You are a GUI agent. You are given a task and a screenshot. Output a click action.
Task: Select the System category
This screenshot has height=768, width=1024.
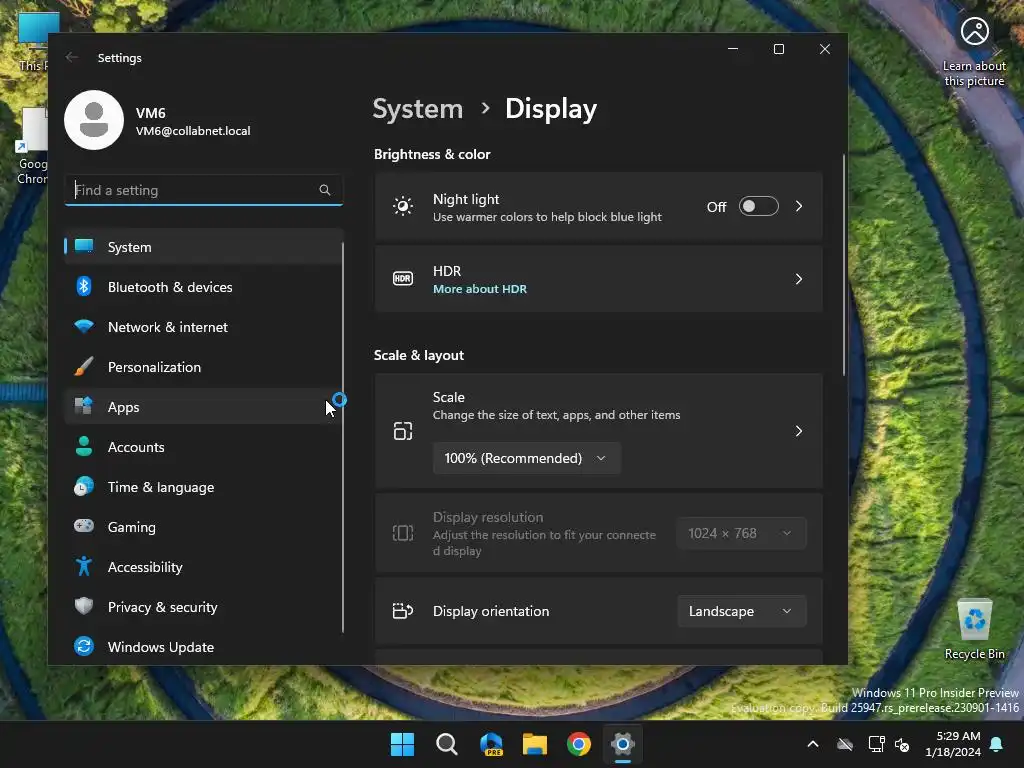[203, 247]
